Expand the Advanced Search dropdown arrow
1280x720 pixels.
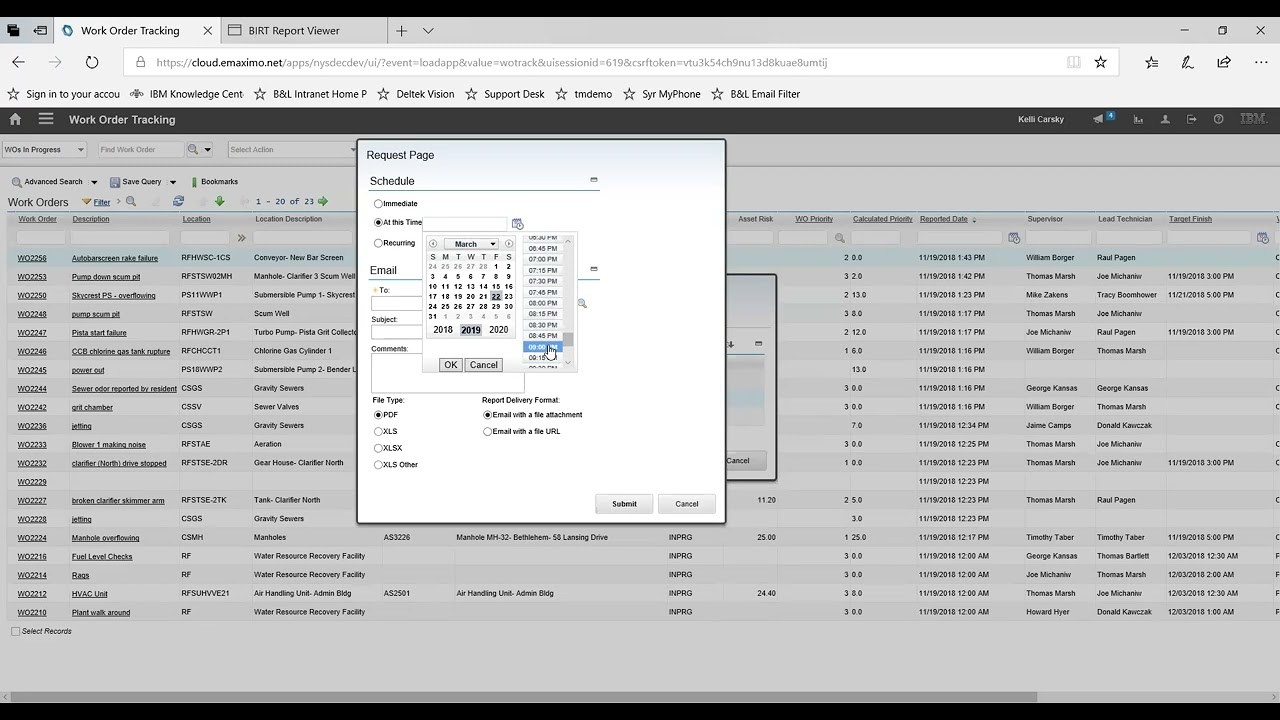point(94,182)
